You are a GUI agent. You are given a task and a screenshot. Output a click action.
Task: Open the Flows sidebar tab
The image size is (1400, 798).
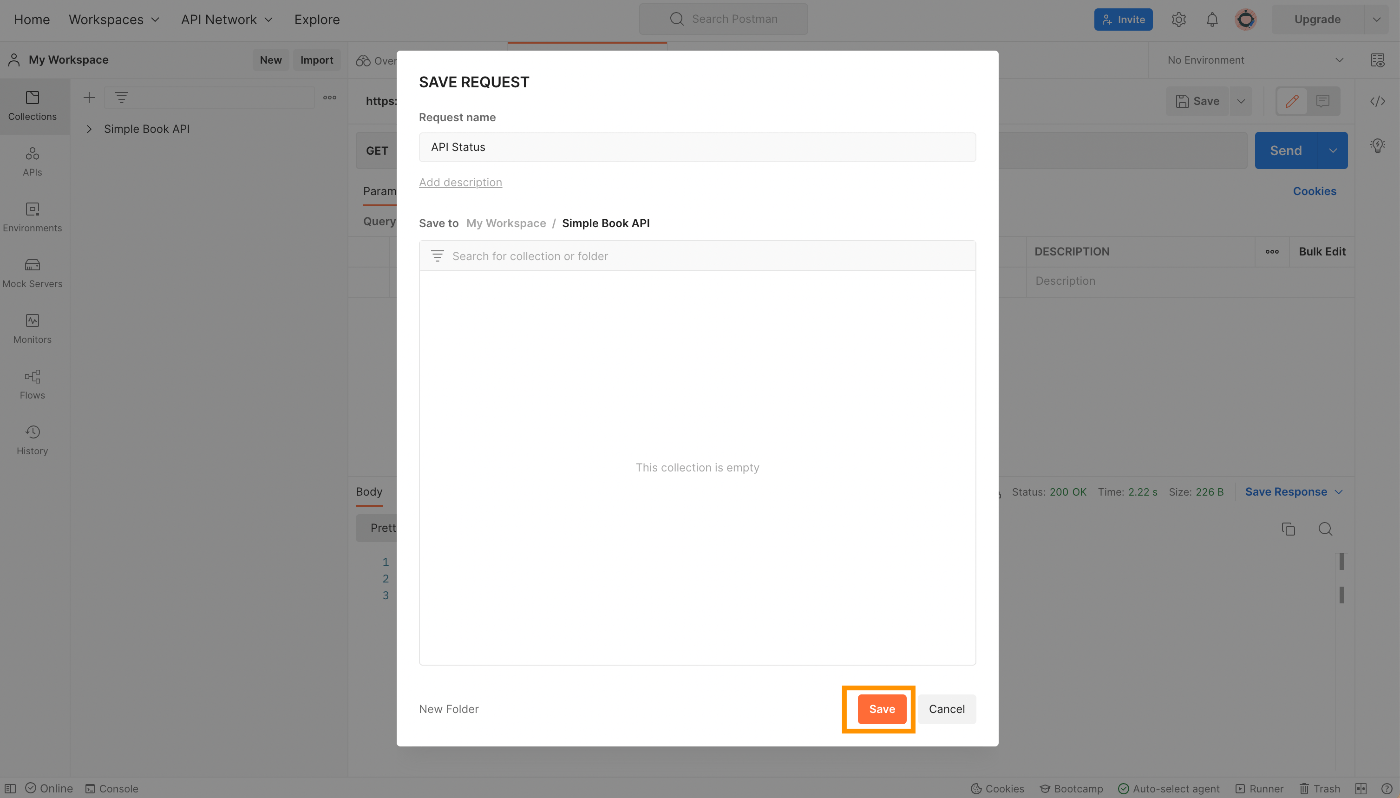33,384
